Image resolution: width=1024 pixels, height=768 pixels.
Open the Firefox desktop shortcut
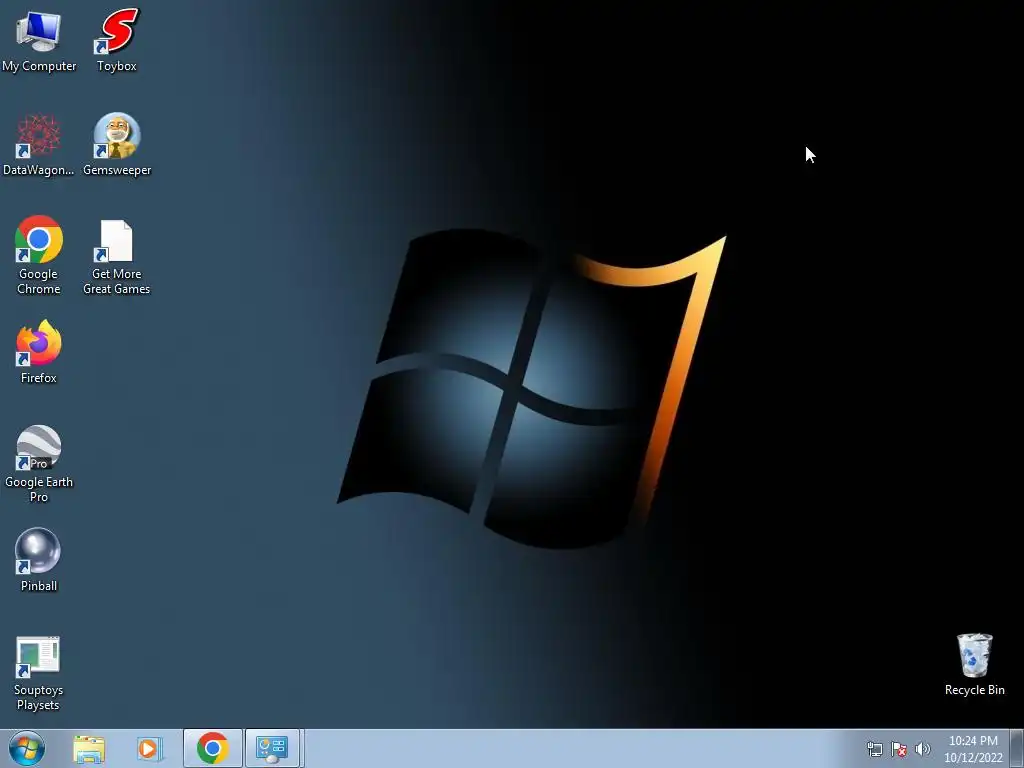tap(39, 351)
